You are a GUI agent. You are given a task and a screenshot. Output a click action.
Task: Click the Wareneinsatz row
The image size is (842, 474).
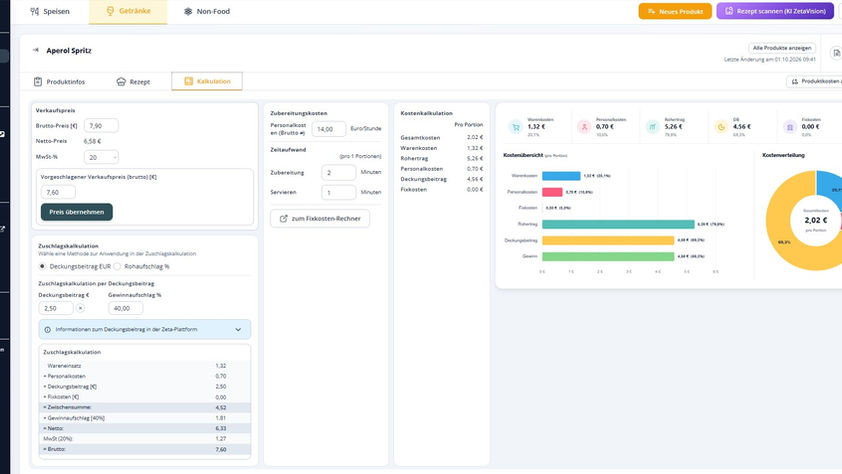pos(144,366)
